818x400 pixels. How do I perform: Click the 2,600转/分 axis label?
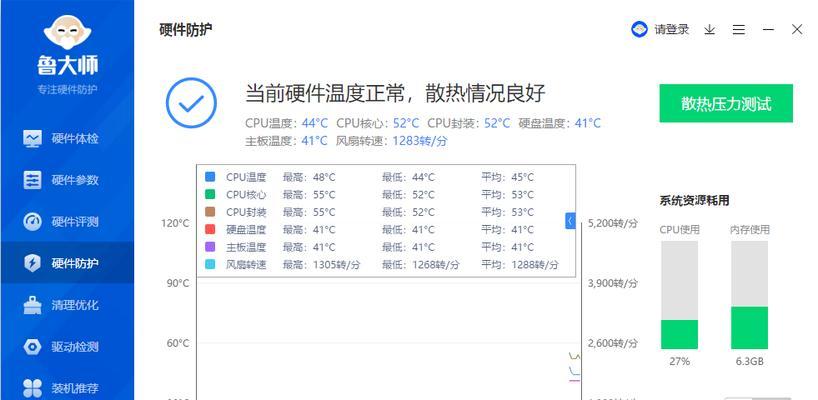coord(612,343)
